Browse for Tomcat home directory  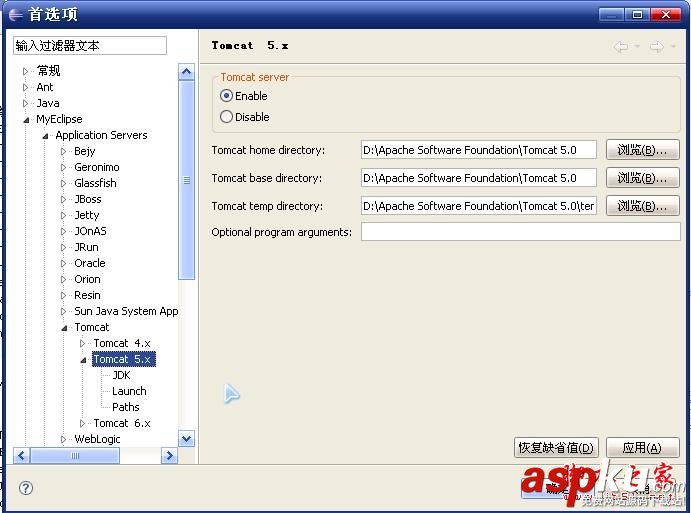click(643, 150)
